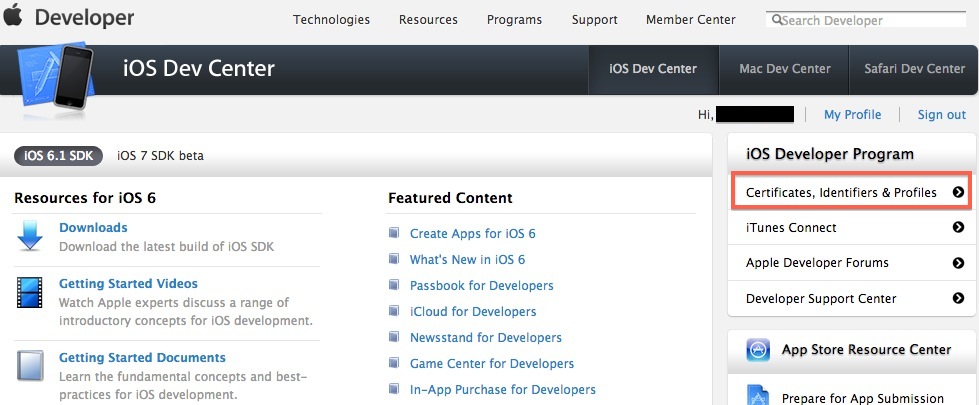979x405 pixels.
Task: Click the Prepare for App Submission icon
Action: 758,396
